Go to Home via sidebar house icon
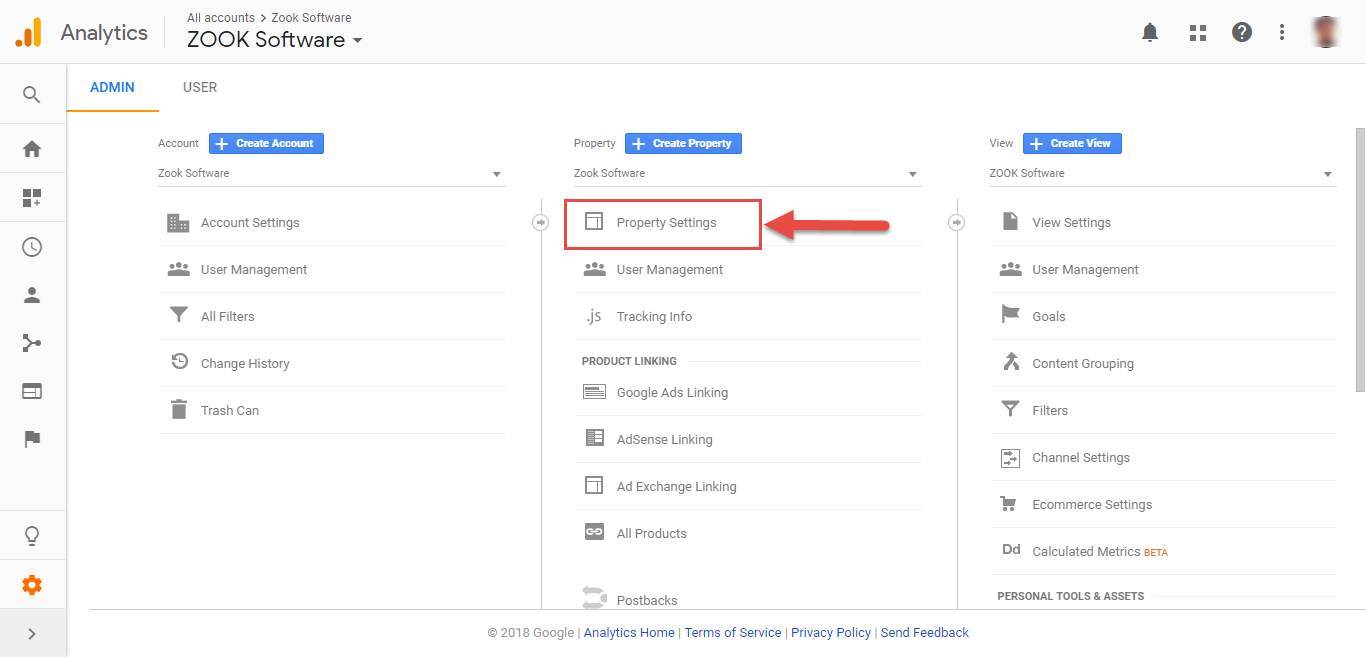 pyautogui.click(x=32, y=149)
